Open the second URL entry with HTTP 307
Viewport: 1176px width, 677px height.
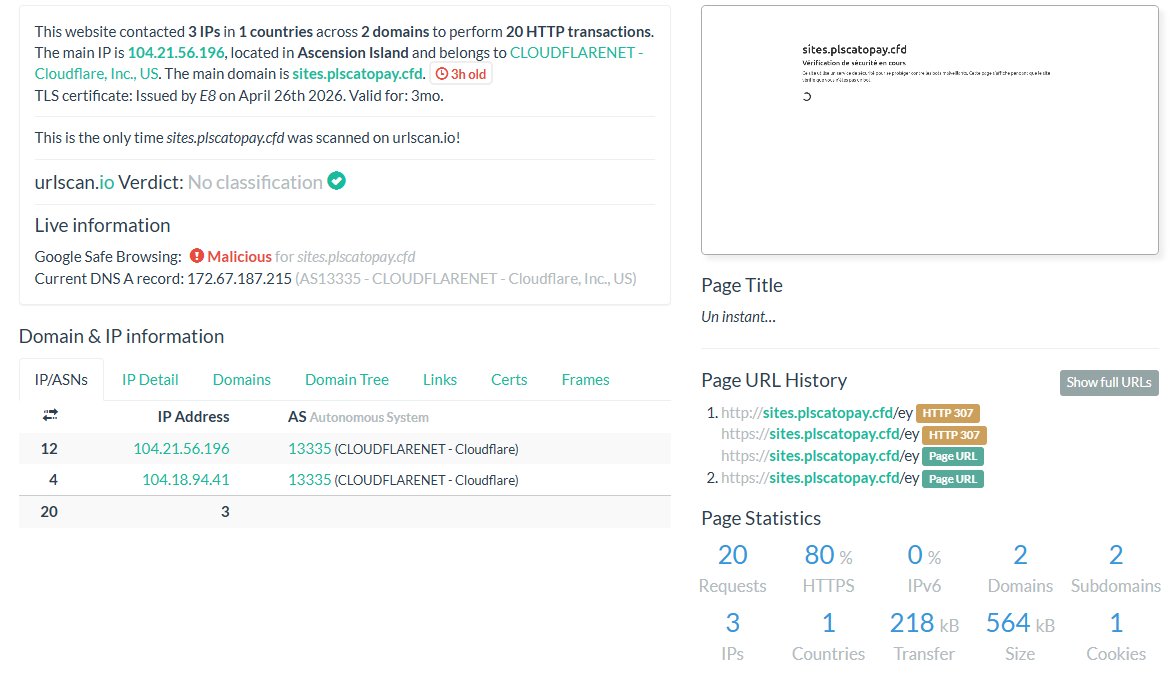click(x=820, y=433)
